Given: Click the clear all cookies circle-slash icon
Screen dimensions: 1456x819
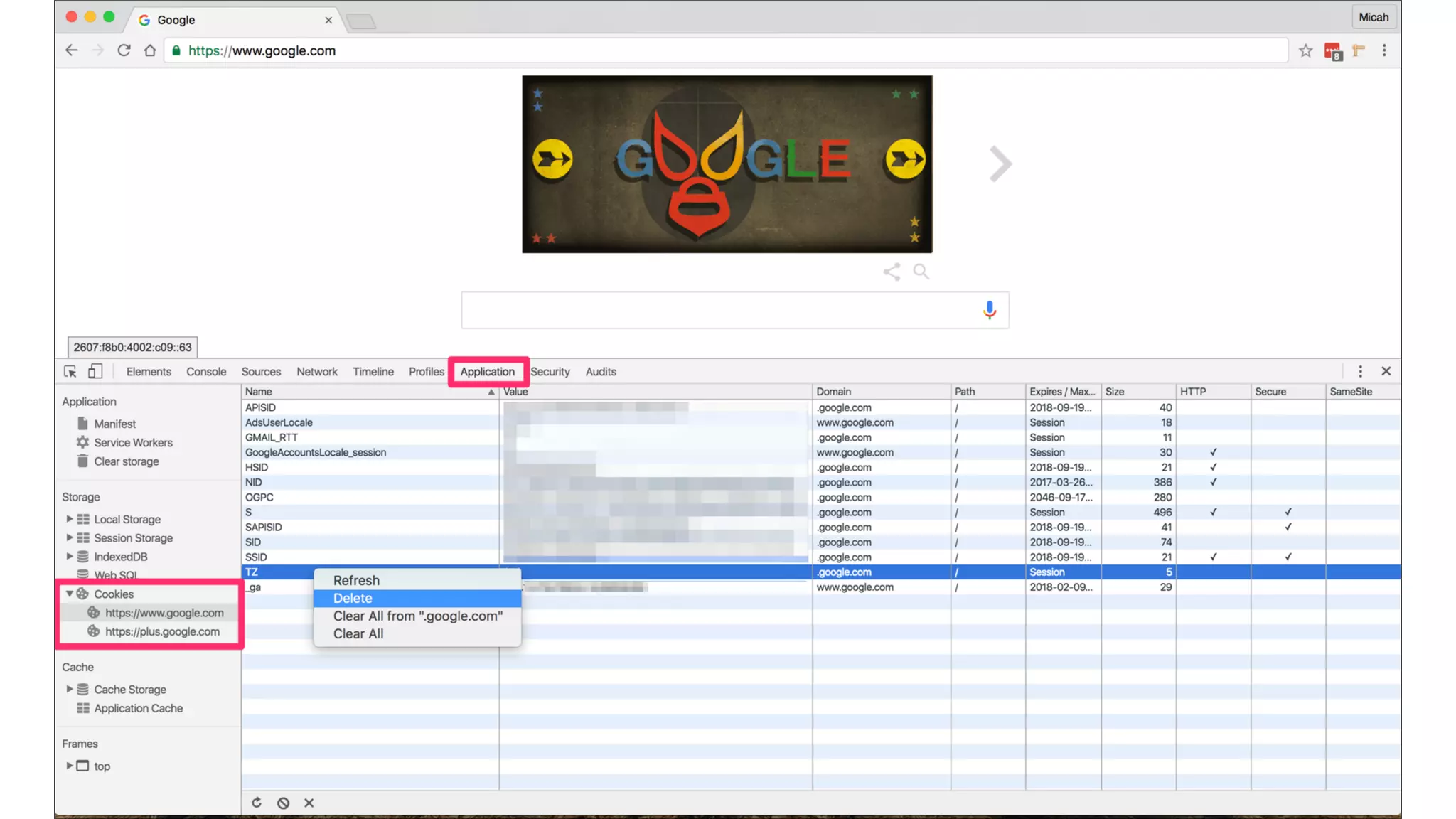Looking at the screenshot, I should [x=283, y=803].
